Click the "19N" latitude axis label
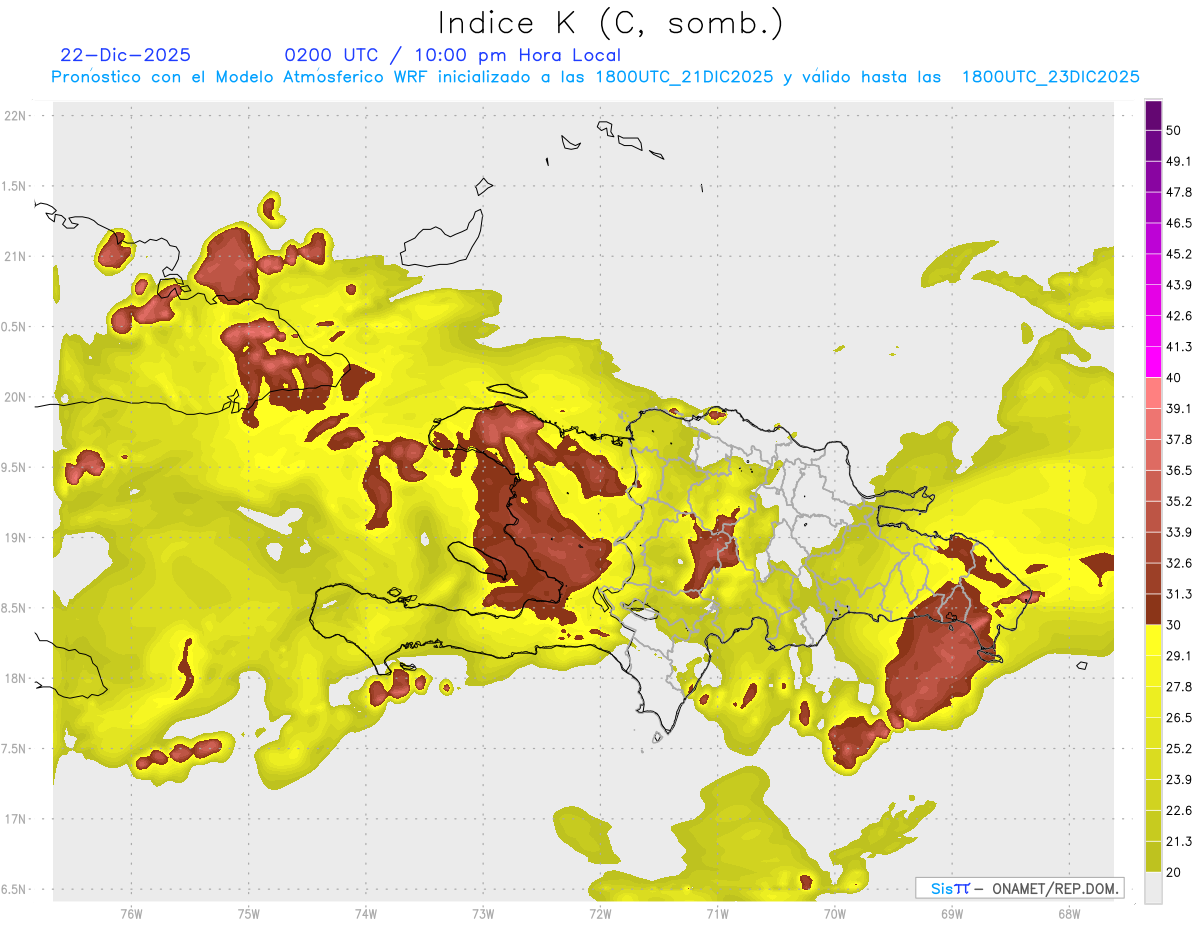The width and height of the screenshot is (1200, 927). 17,538
